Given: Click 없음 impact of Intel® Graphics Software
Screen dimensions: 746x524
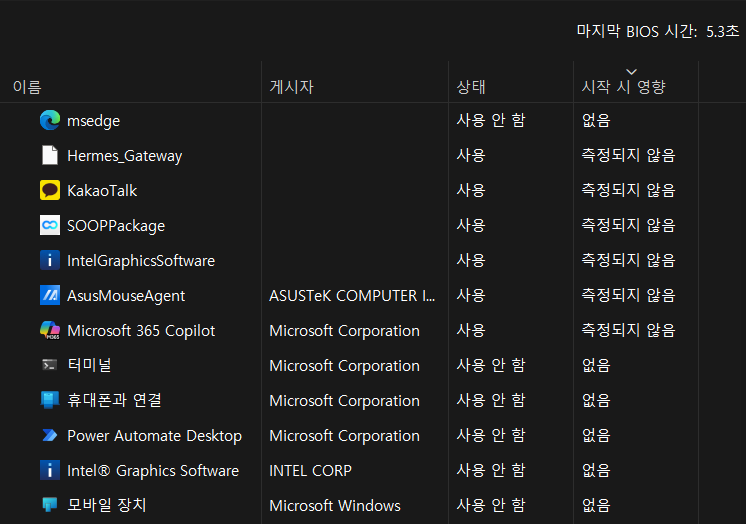Looking at the screenshot, I should coord(596,470).
